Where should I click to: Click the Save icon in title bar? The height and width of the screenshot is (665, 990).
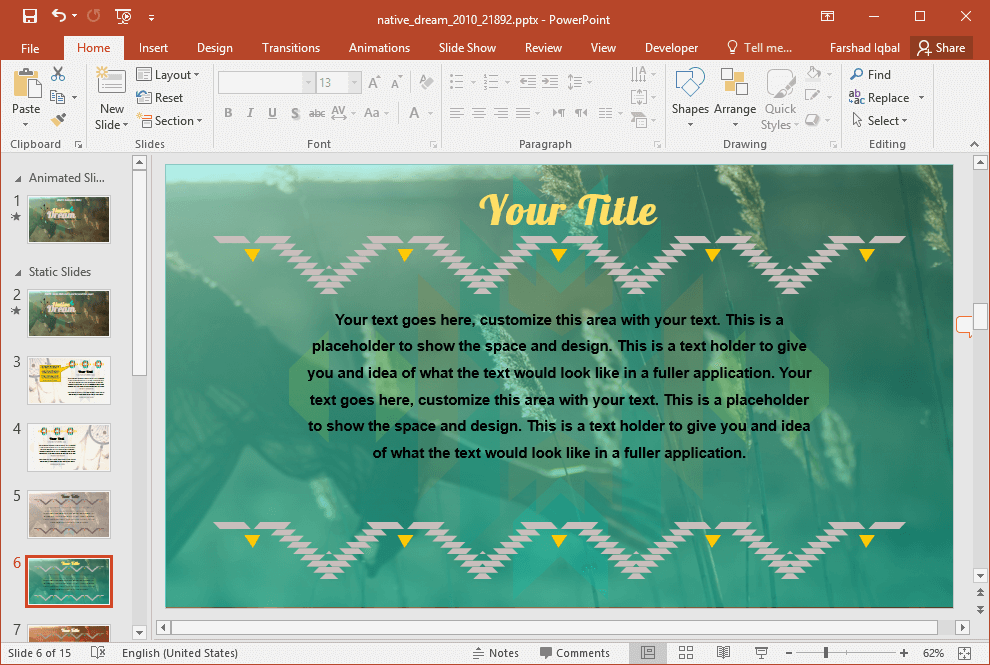pos(29,16)
